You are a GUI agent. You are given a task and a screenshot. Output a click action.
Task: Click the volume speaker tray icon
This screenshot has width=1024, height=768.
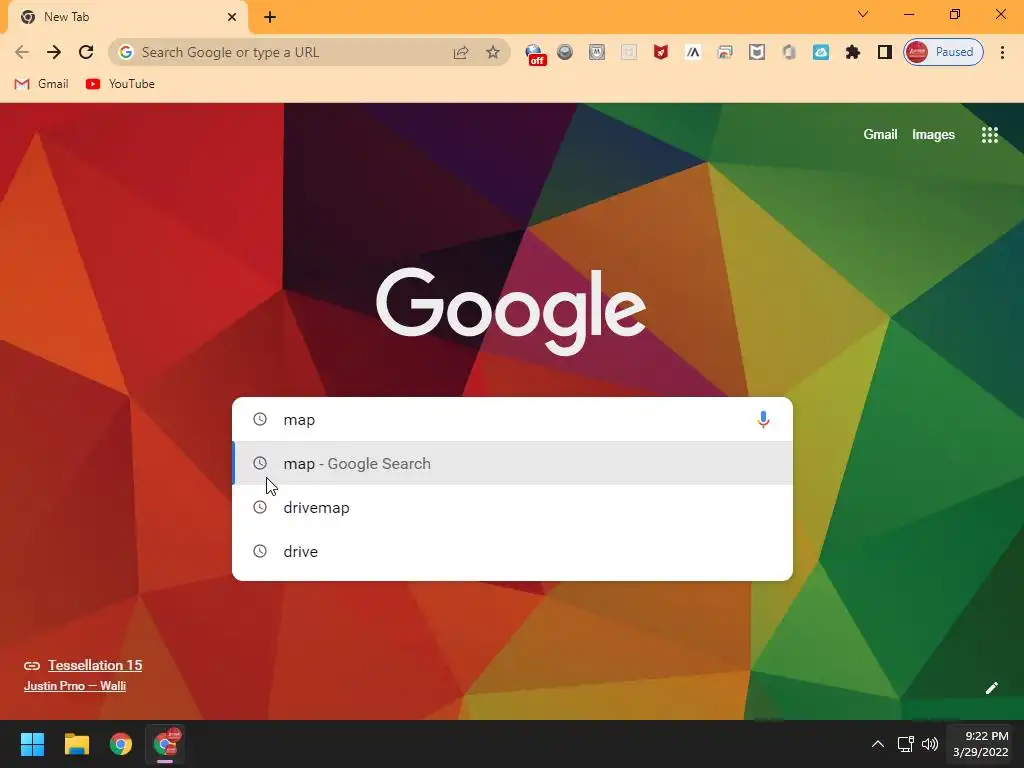click(x=930, y=744)
